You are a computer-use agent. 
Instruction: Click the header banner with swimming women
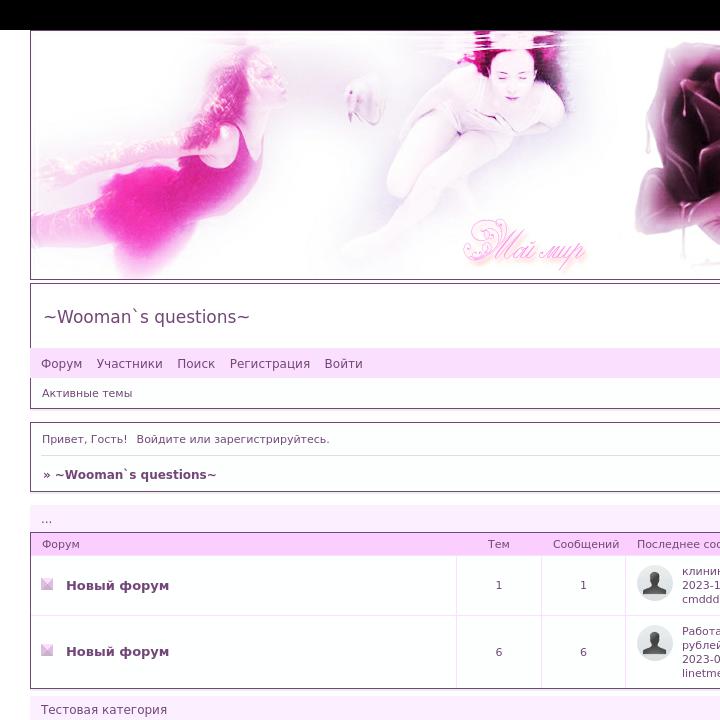[375, 155]
